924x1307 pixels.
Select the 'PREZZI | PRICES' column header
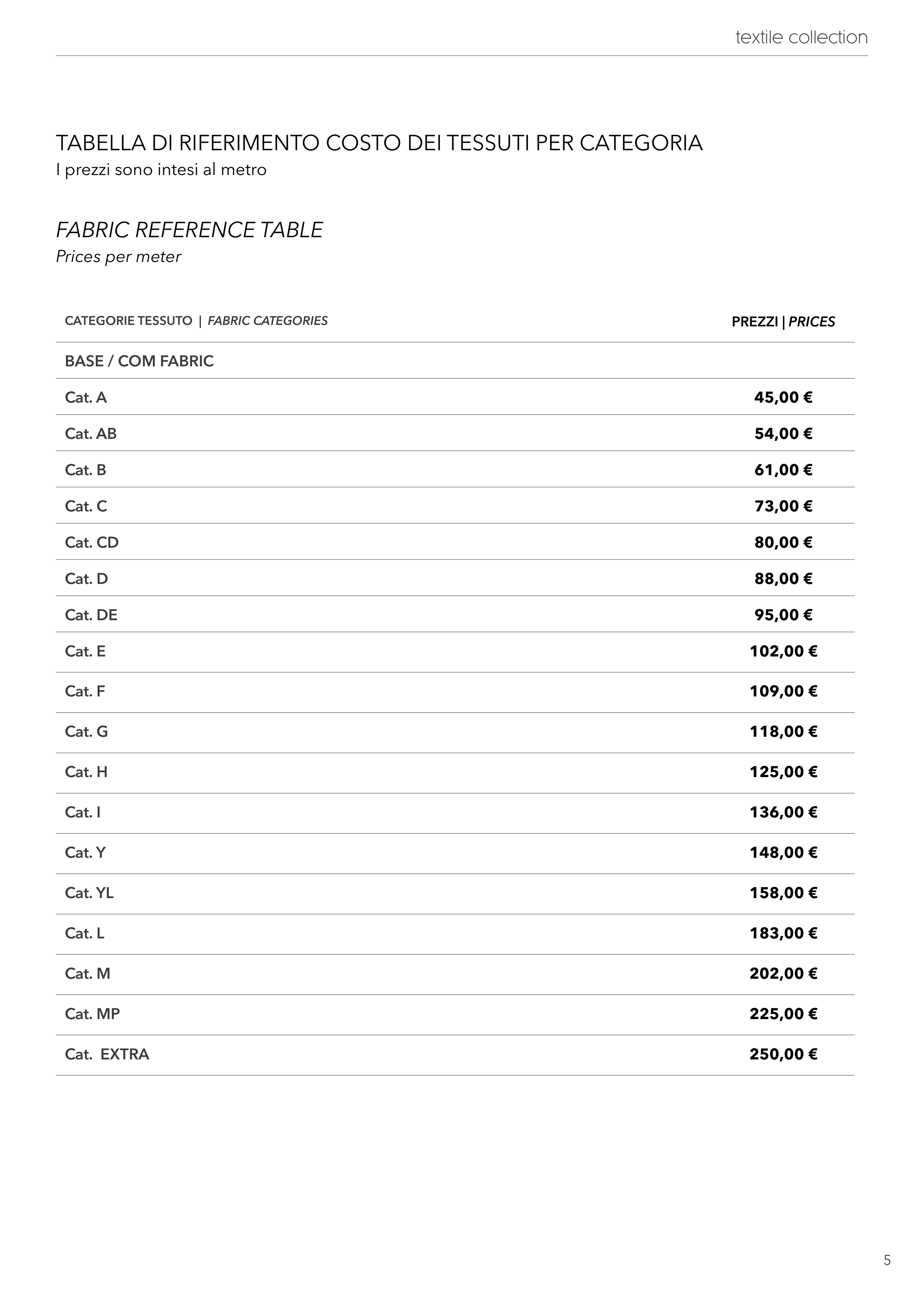783,322
